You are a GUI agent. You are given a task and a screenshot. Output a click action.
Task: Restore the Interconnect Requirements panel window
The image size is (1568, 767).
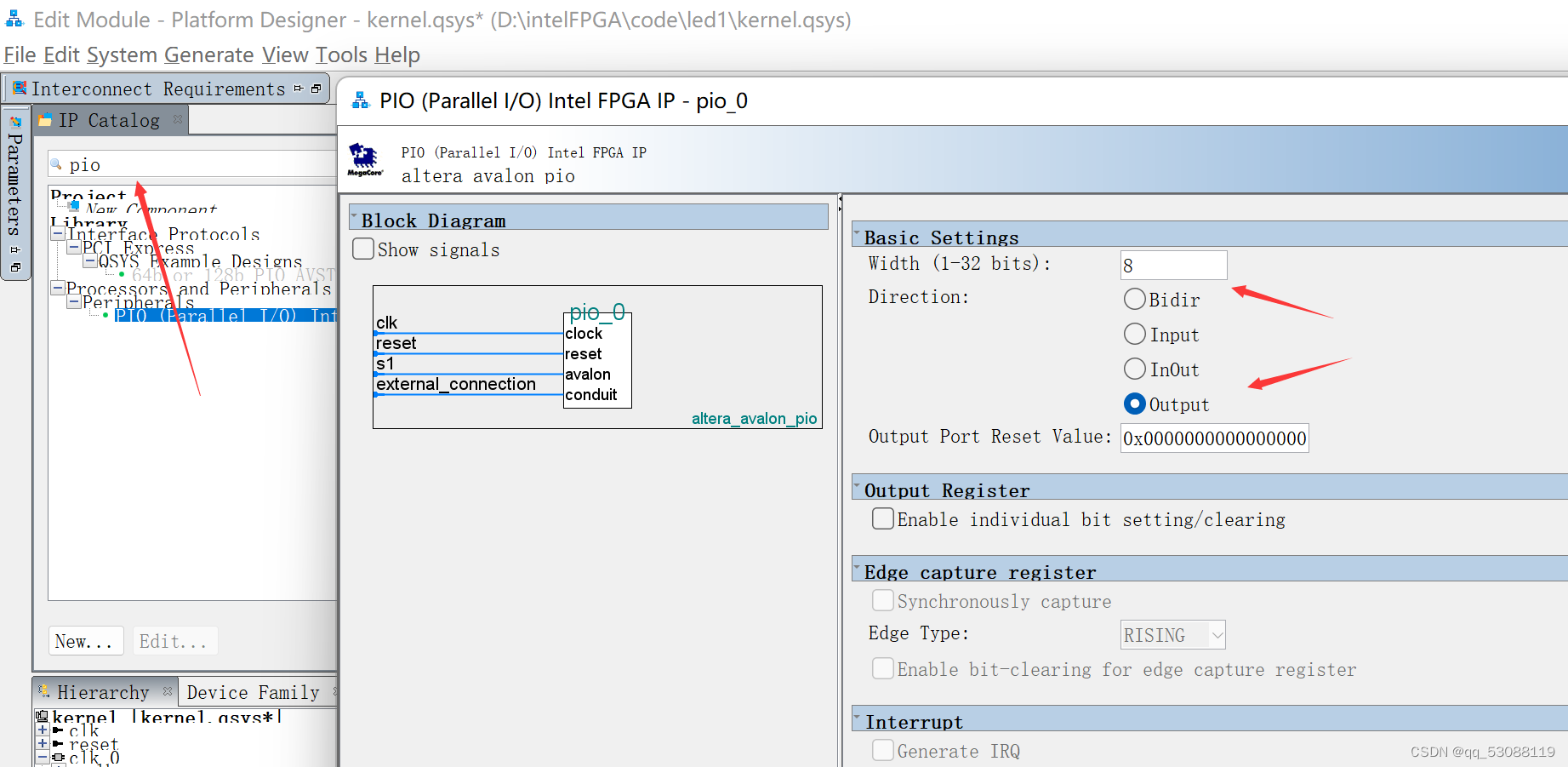click(316, 89)
